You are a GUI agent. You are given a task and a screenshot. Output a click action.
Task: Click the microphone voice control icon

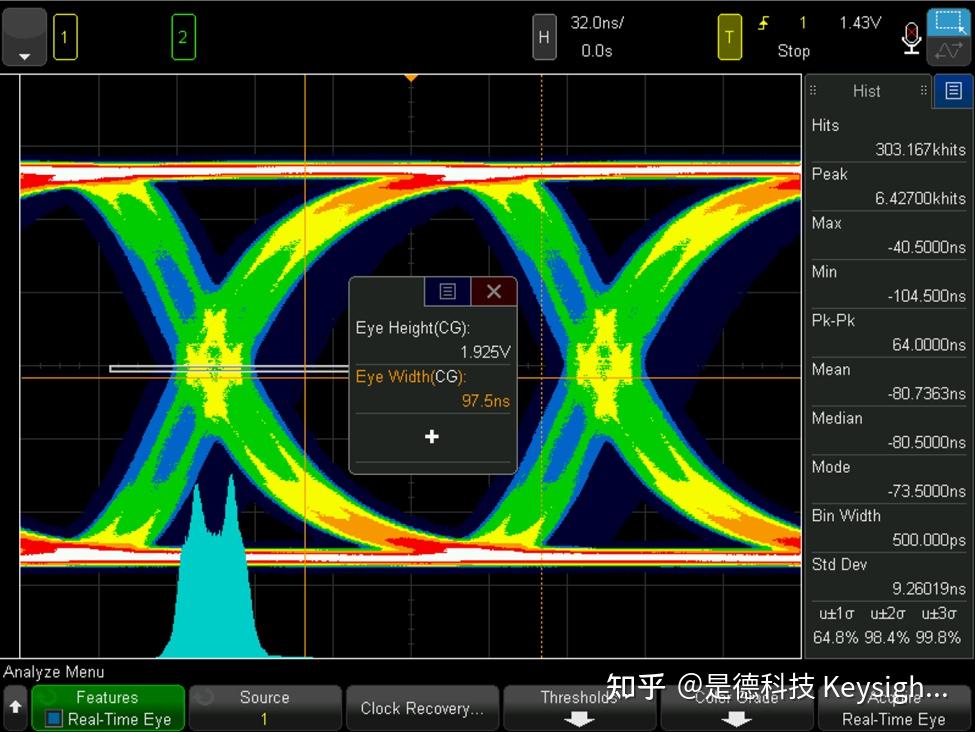click(x=911, y=38)
